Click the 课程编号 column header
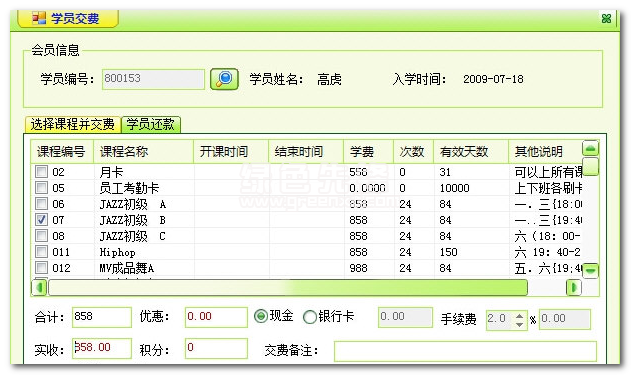This screenshot has width=631, height=375. point(62,151)
